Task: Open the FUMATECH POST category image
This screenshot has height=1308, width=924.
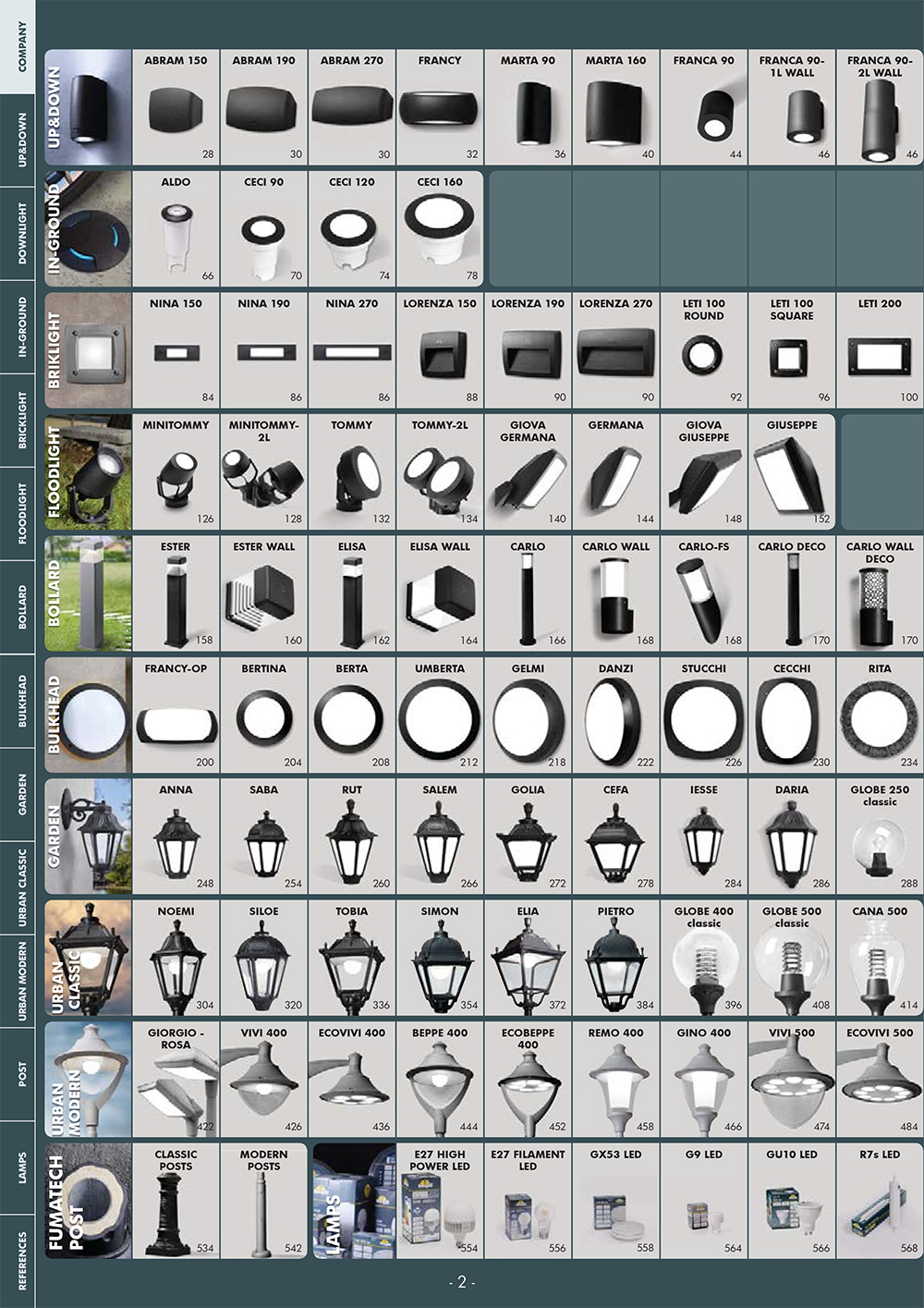Action: click(x=88, y=1202)
